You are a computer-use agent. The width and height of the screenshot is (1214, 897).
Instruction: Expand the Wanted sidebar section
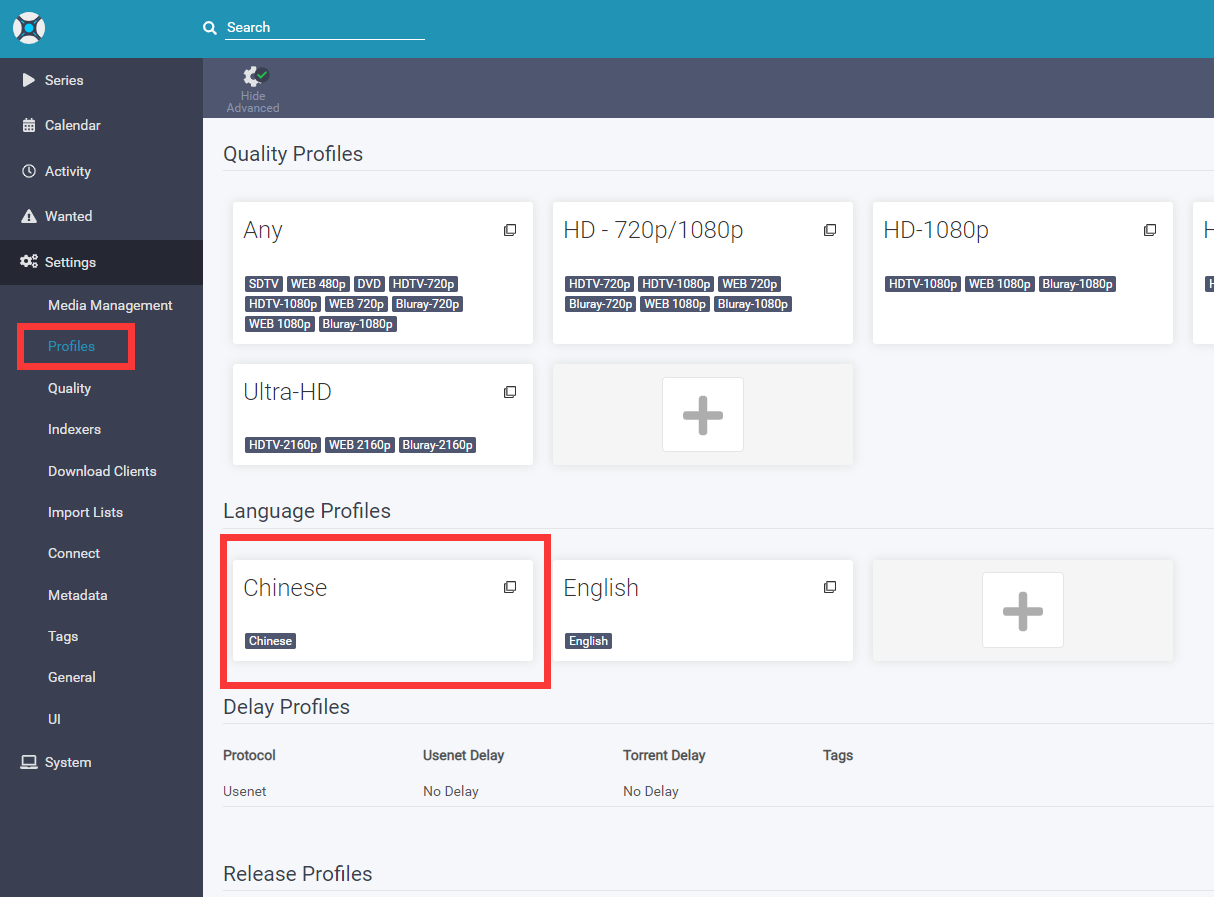(68, 216)
